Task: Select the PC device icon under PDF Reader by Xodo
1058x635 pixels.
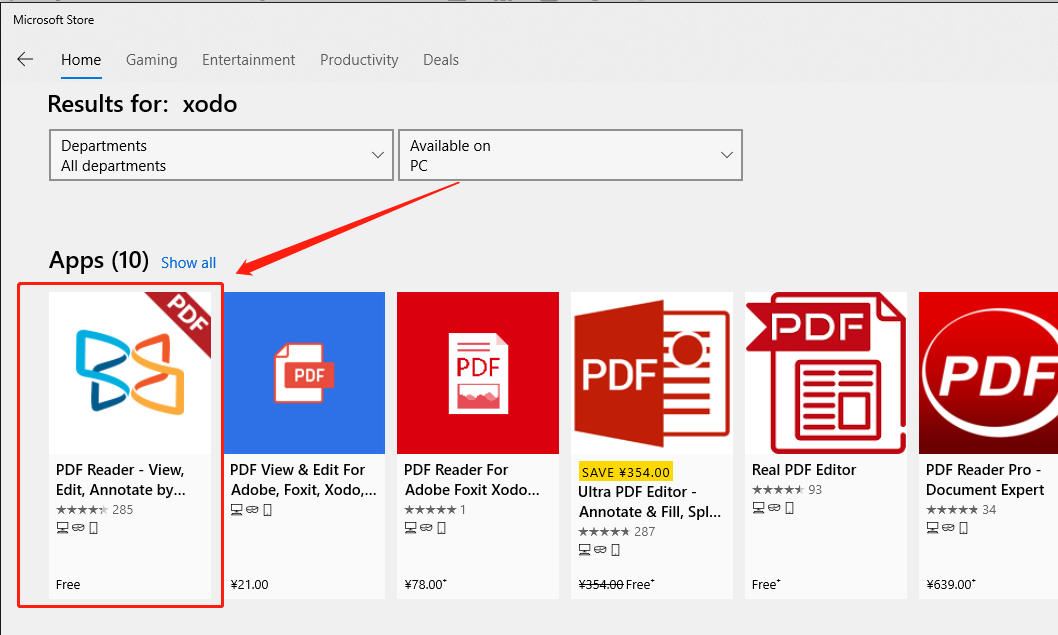Action: pyautogui.click(x=61, y=527)
